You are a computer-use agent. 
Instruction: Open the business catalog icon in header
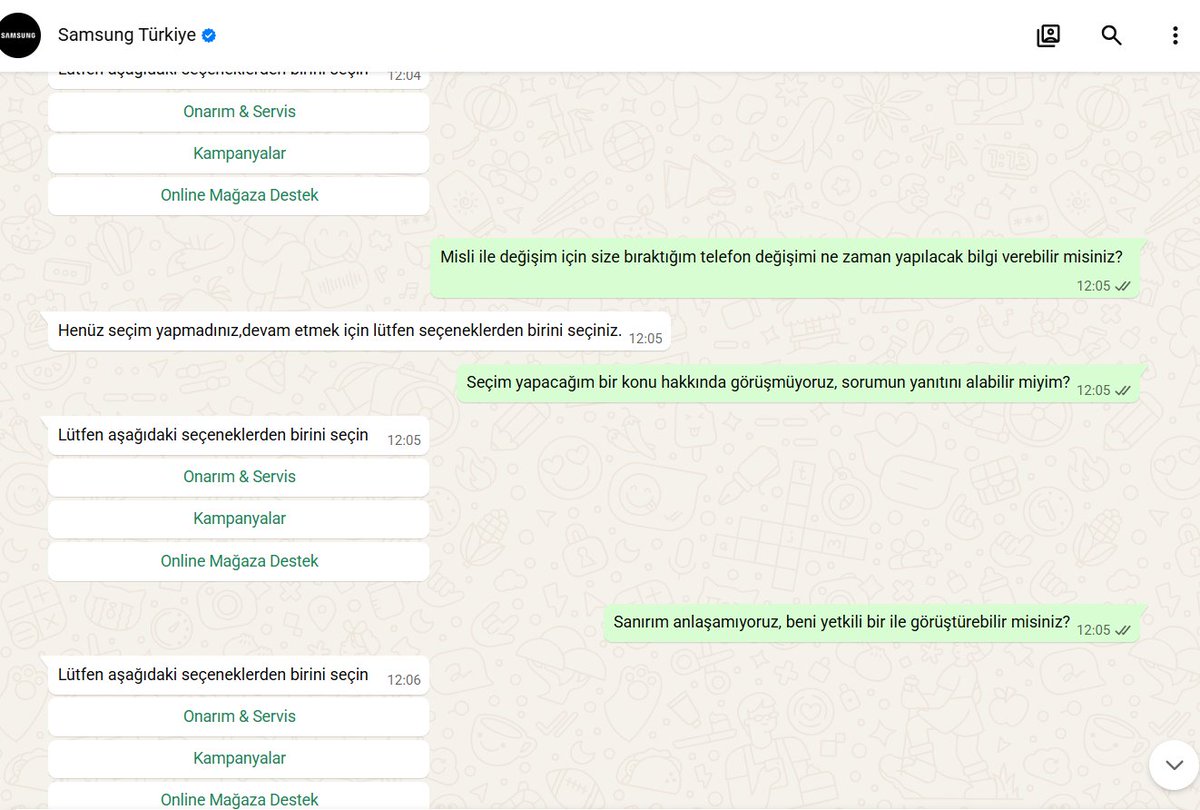(1048, 36)
